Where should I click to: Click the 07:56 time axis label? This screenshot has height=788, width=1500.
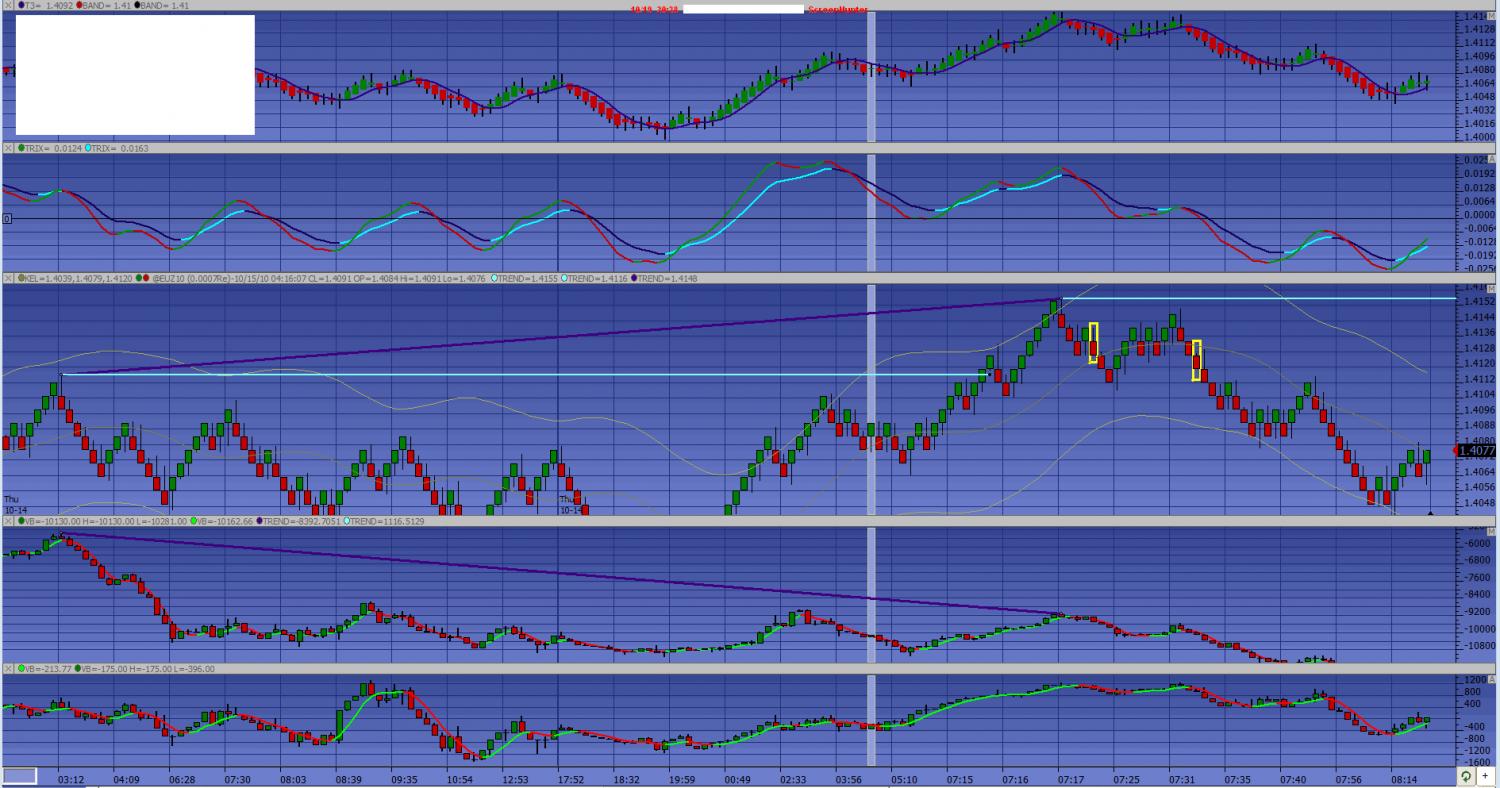click(1348, 779)
